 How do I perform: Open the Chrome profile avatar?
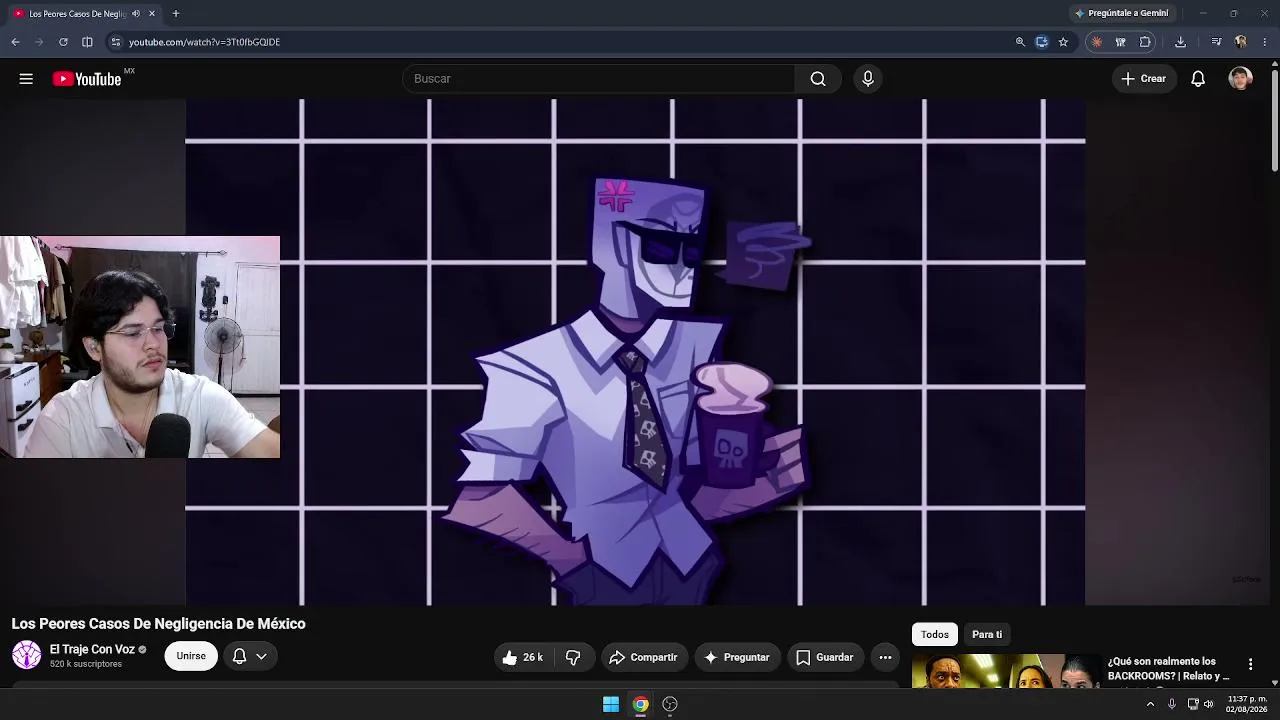[x=1241, y=42]
